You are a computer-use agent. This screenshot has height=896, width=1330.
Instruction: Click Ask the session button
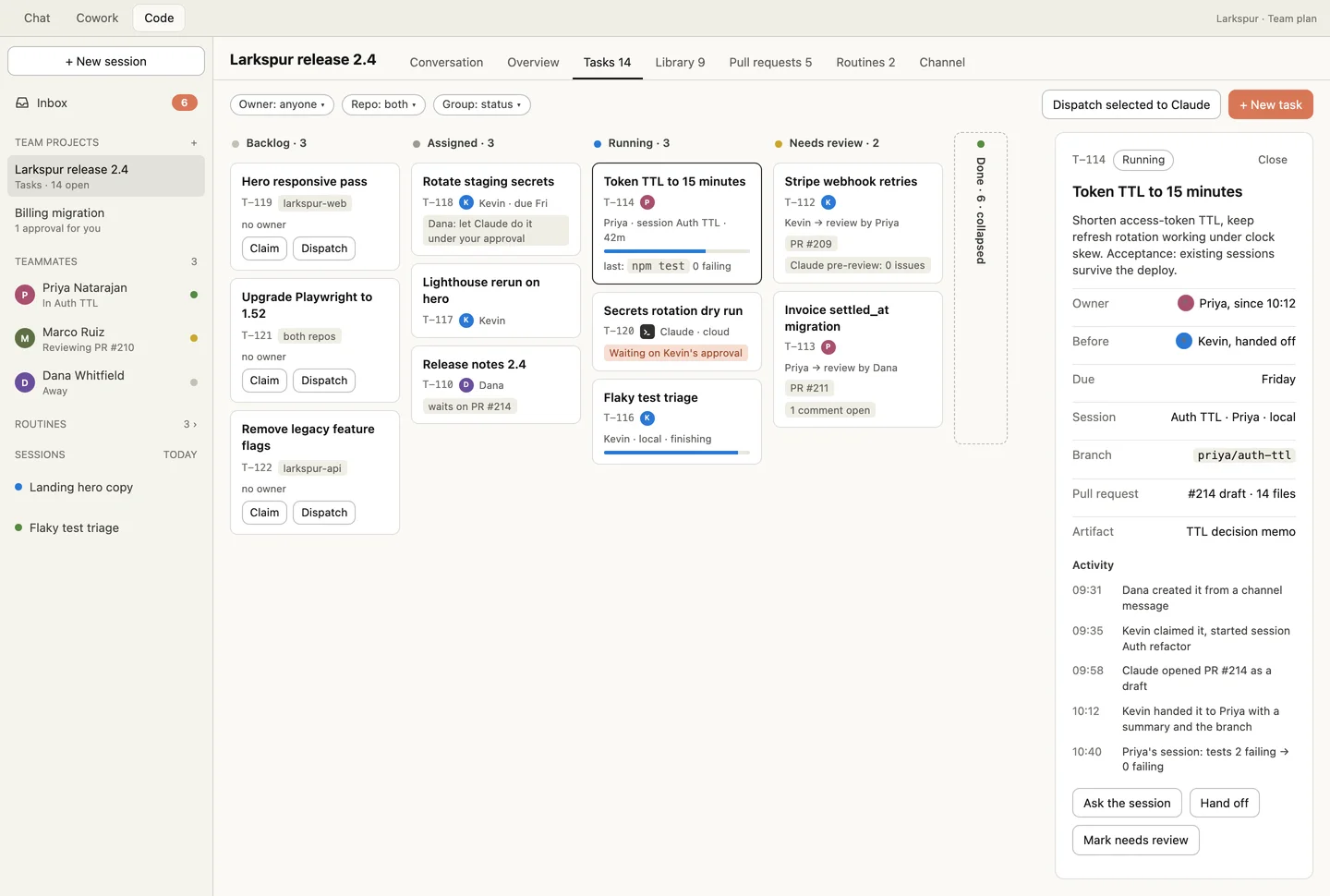(1127, 803)
